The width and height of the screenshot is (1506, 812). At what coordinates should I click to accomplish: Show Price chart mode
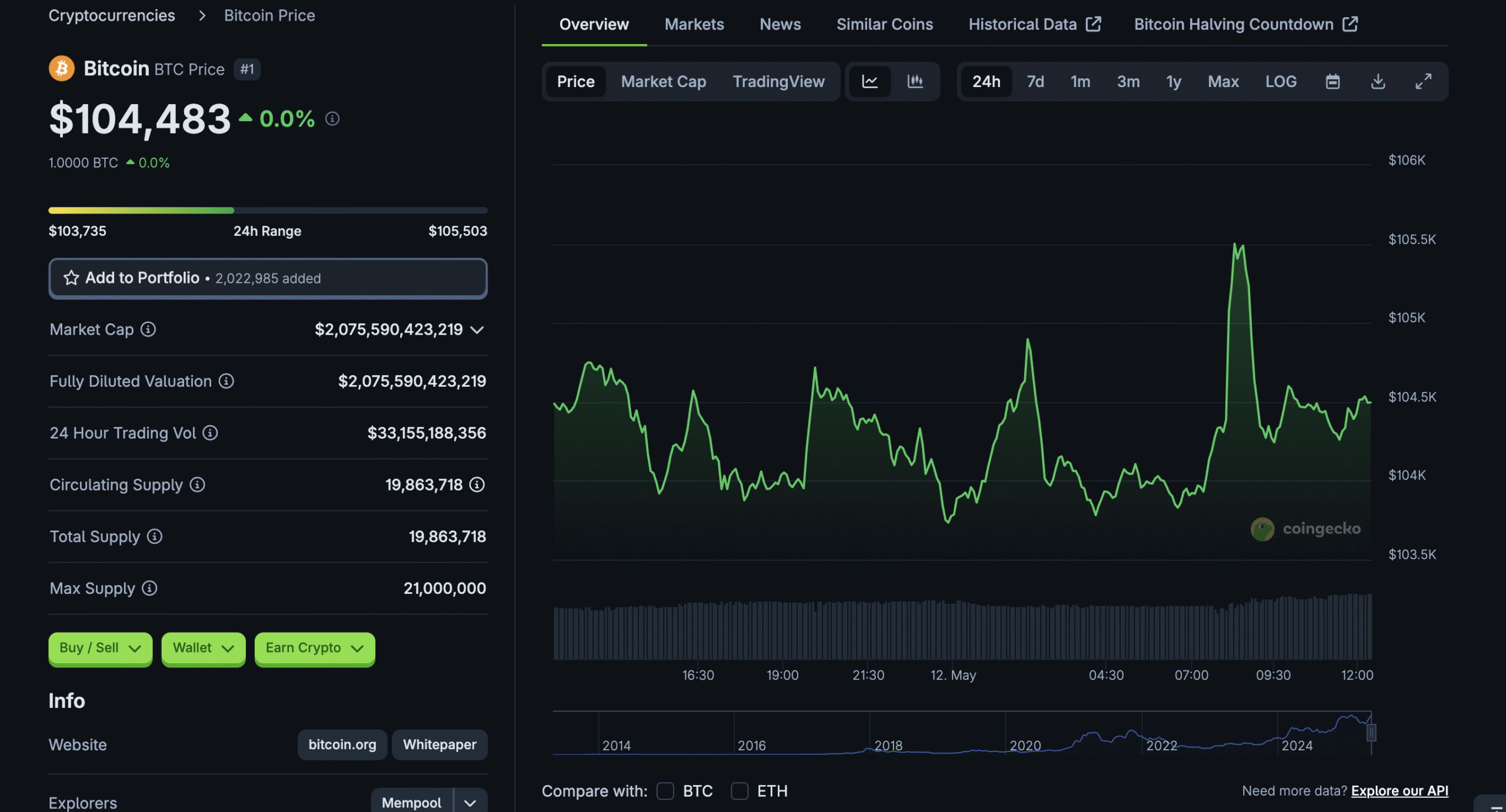pyautogui.click(x=575, y=81)
